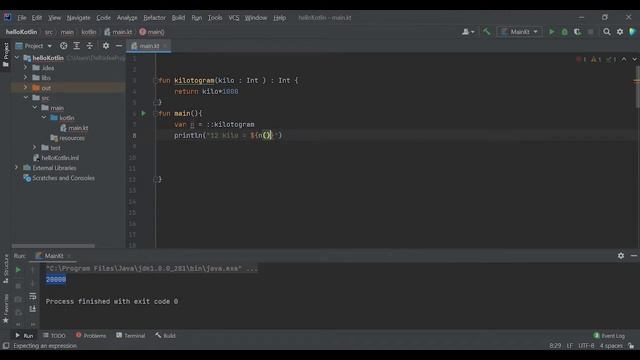Toggle the Structure tool window side tab
Screen dimensions: 640x360
coord(6,269)
